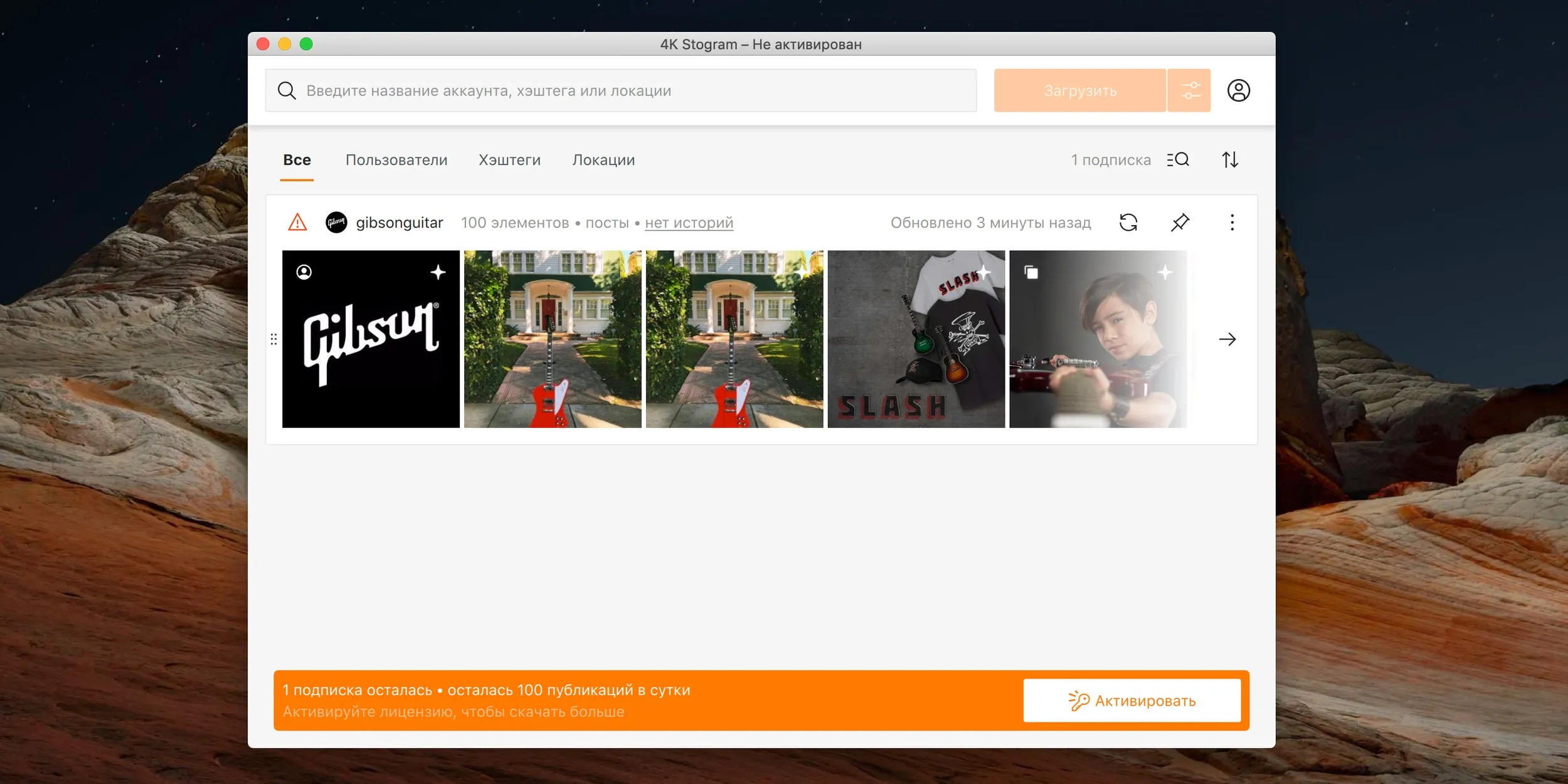Open the нет историй link

pos(689,223)
